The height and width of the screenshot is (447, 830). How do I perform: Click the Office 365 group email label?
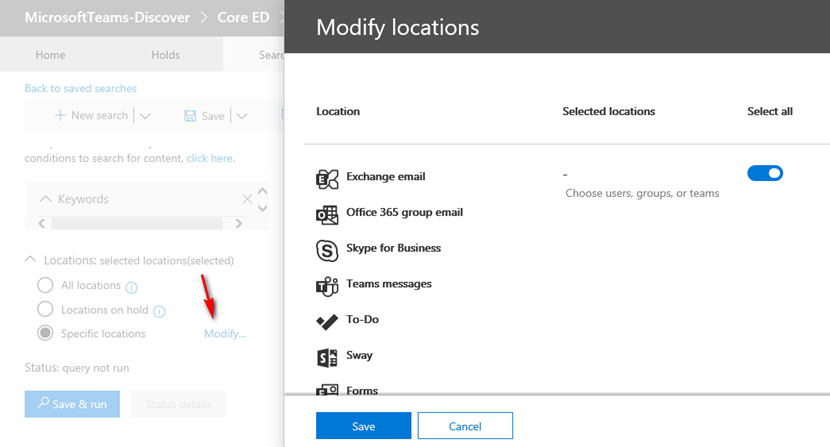404,212
